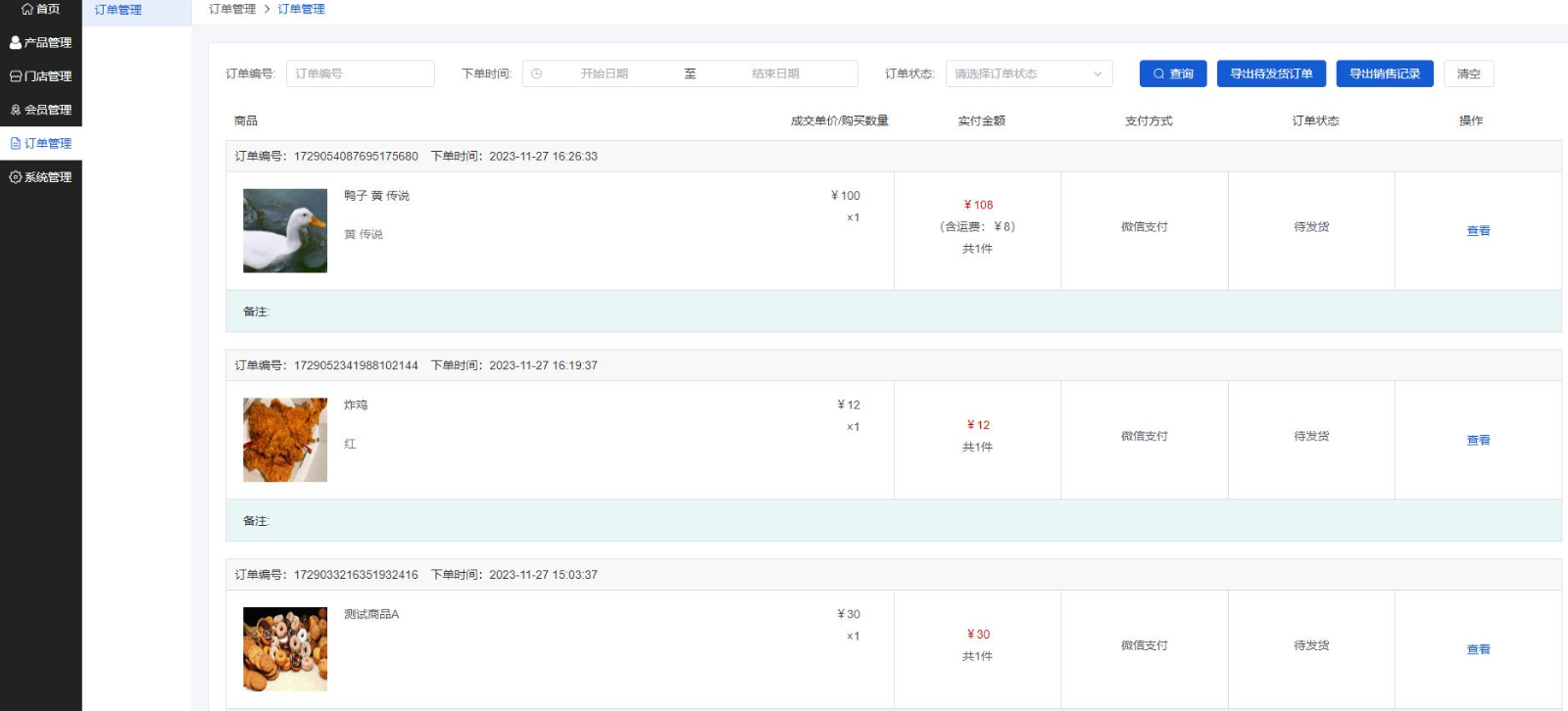Click the 订单编号 input field
1568x711 pixels.
(x=360, y=73)
